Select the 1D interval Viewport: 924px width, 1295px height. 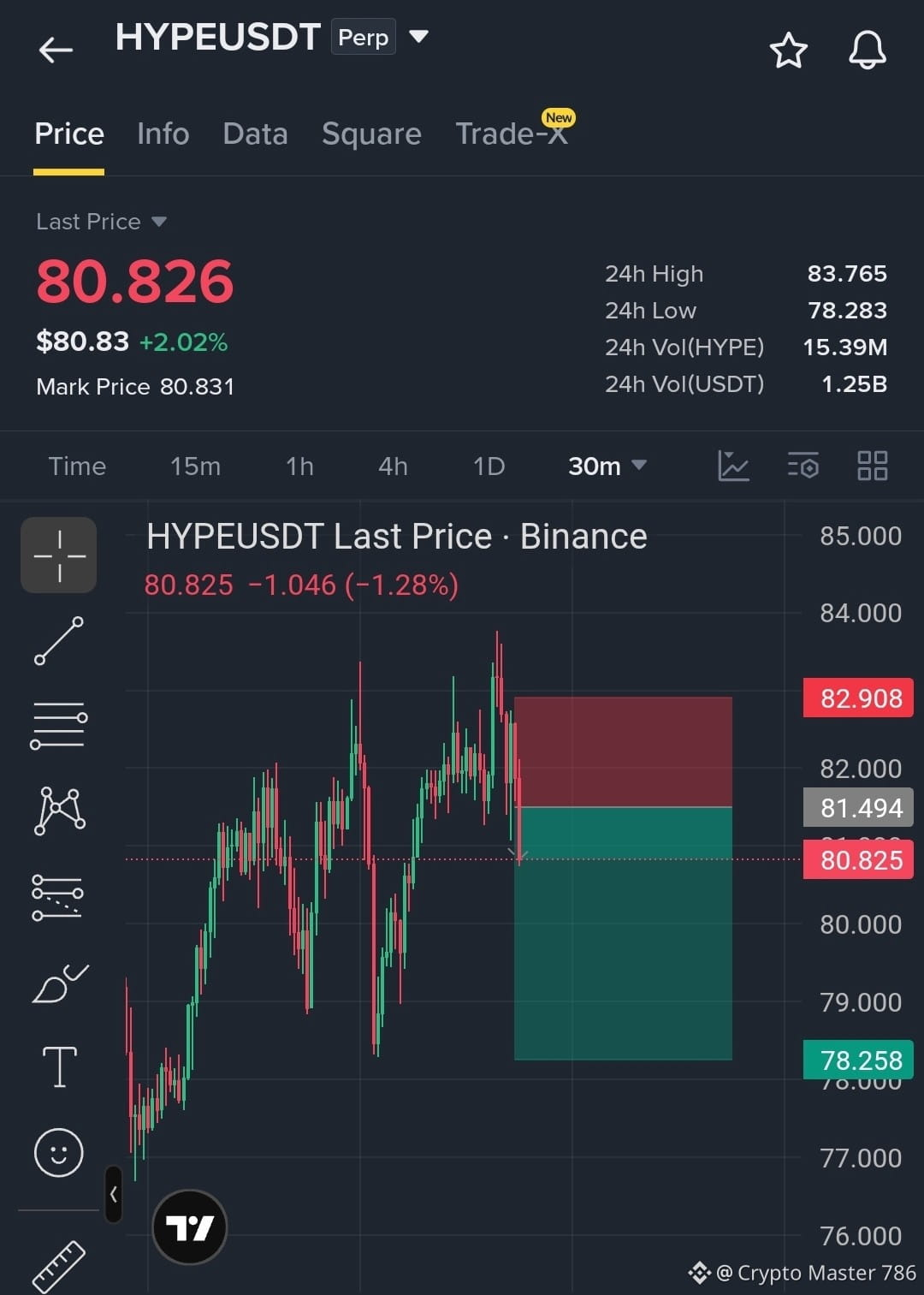pyautogui.click(x=489, y=466)
